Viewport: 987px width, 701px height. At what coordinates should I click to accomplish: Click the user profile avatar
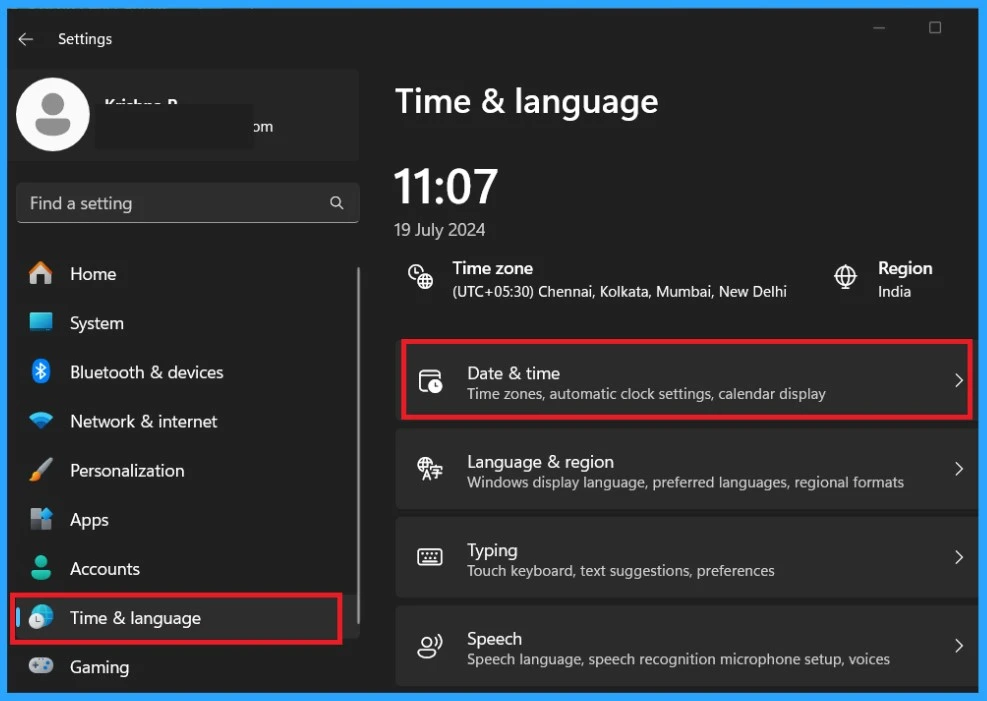53,115
